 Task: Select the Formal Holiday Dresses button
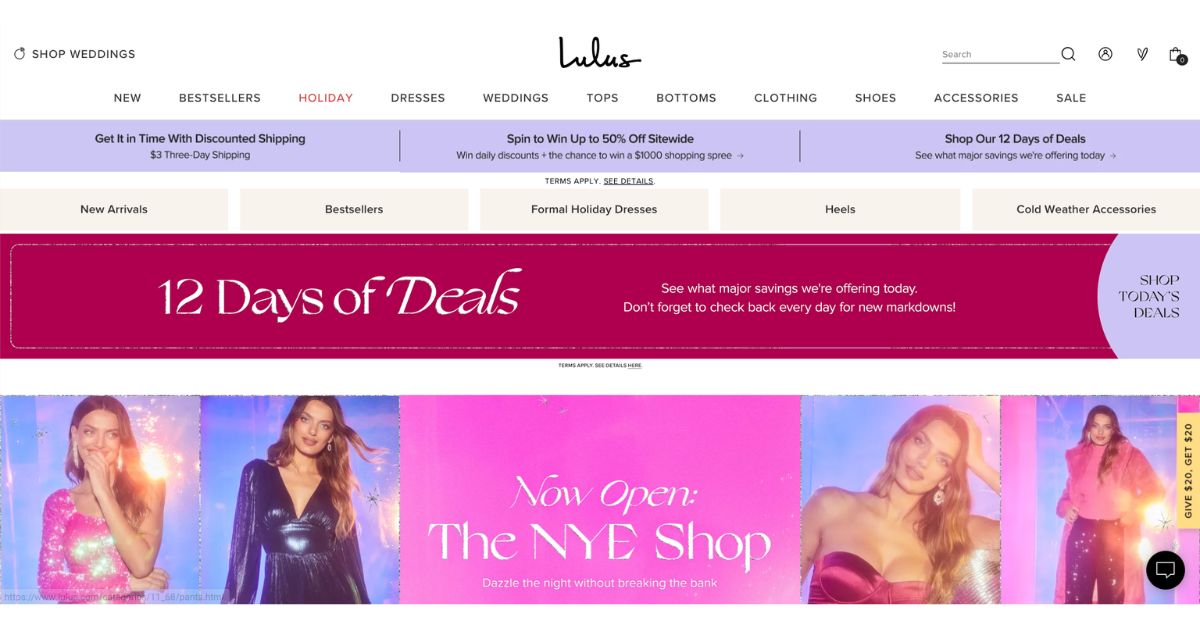tap(594, 209)
